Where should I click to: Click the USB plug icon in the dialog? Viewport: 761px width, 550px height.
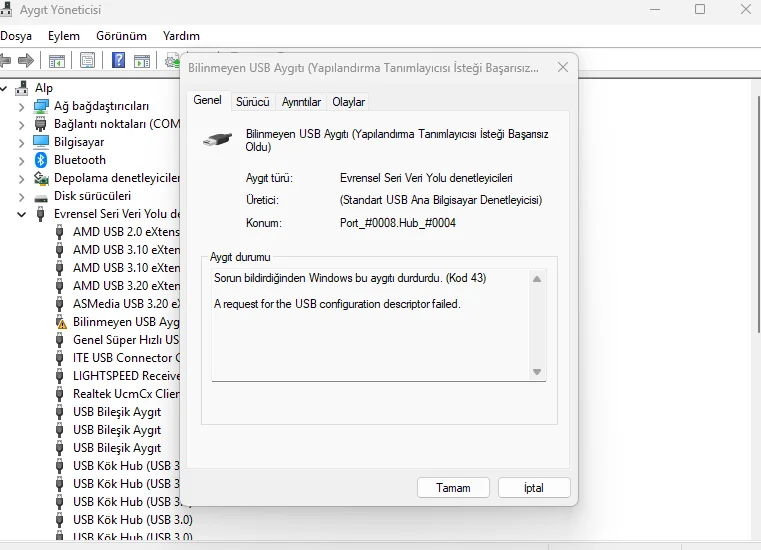[217, 139]
